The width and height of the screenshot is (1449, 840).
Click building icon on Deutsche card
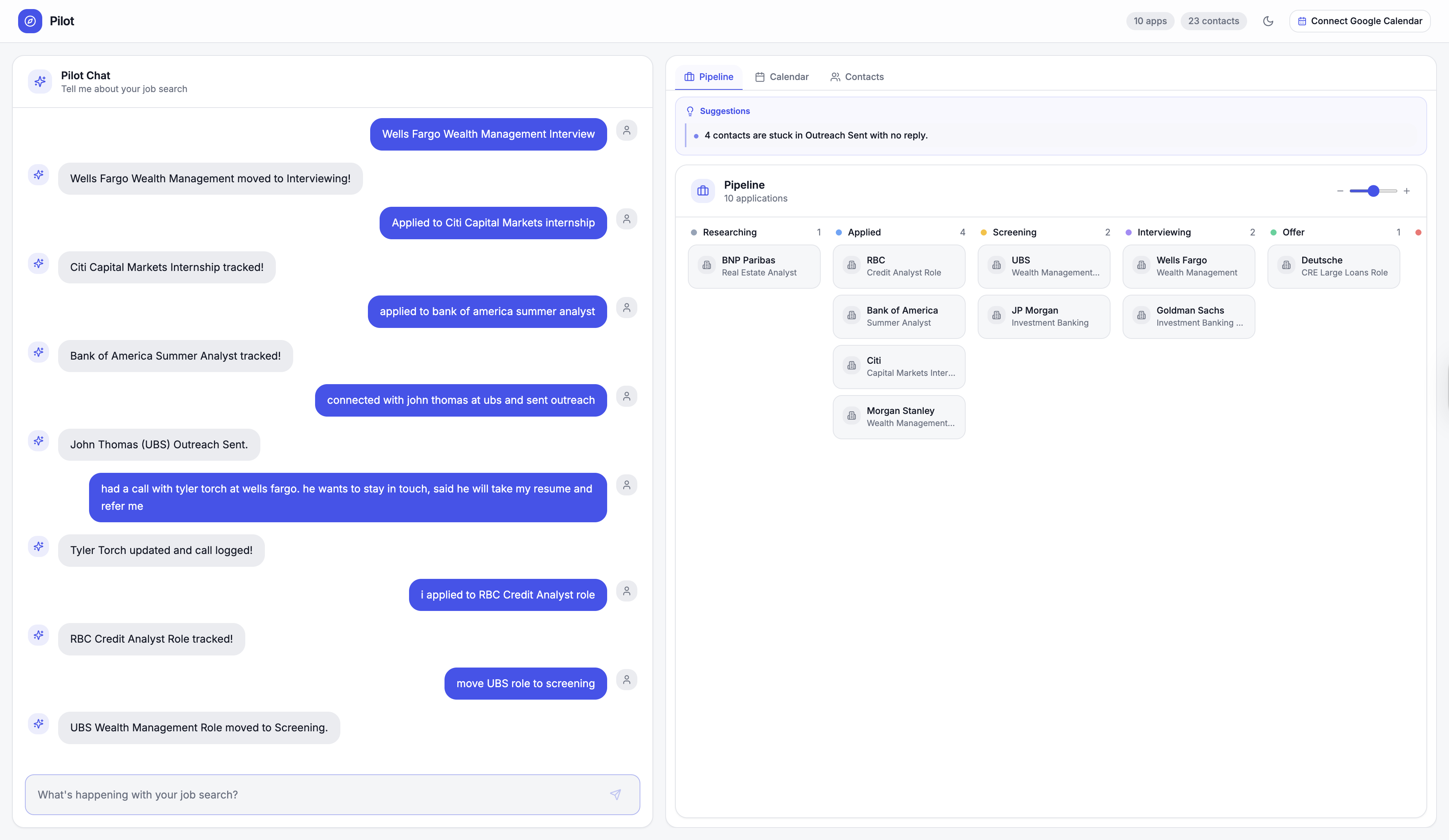1286,265
